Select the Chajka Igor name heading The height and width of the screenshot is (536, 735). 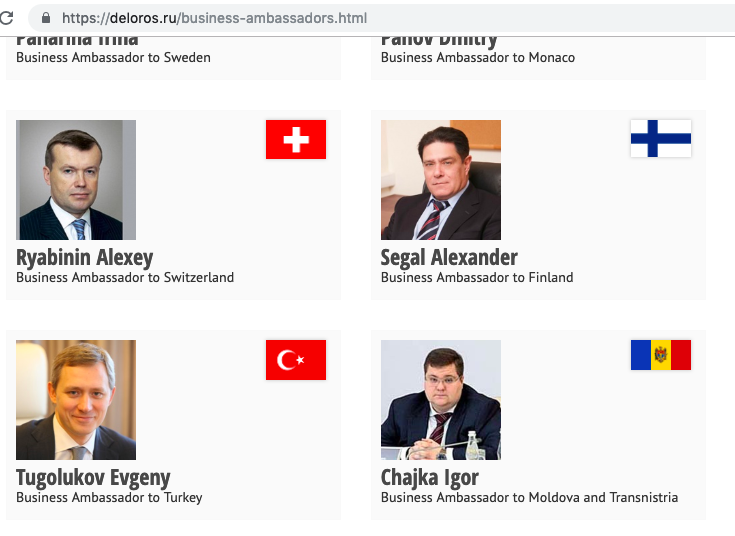tap(429, 477)
